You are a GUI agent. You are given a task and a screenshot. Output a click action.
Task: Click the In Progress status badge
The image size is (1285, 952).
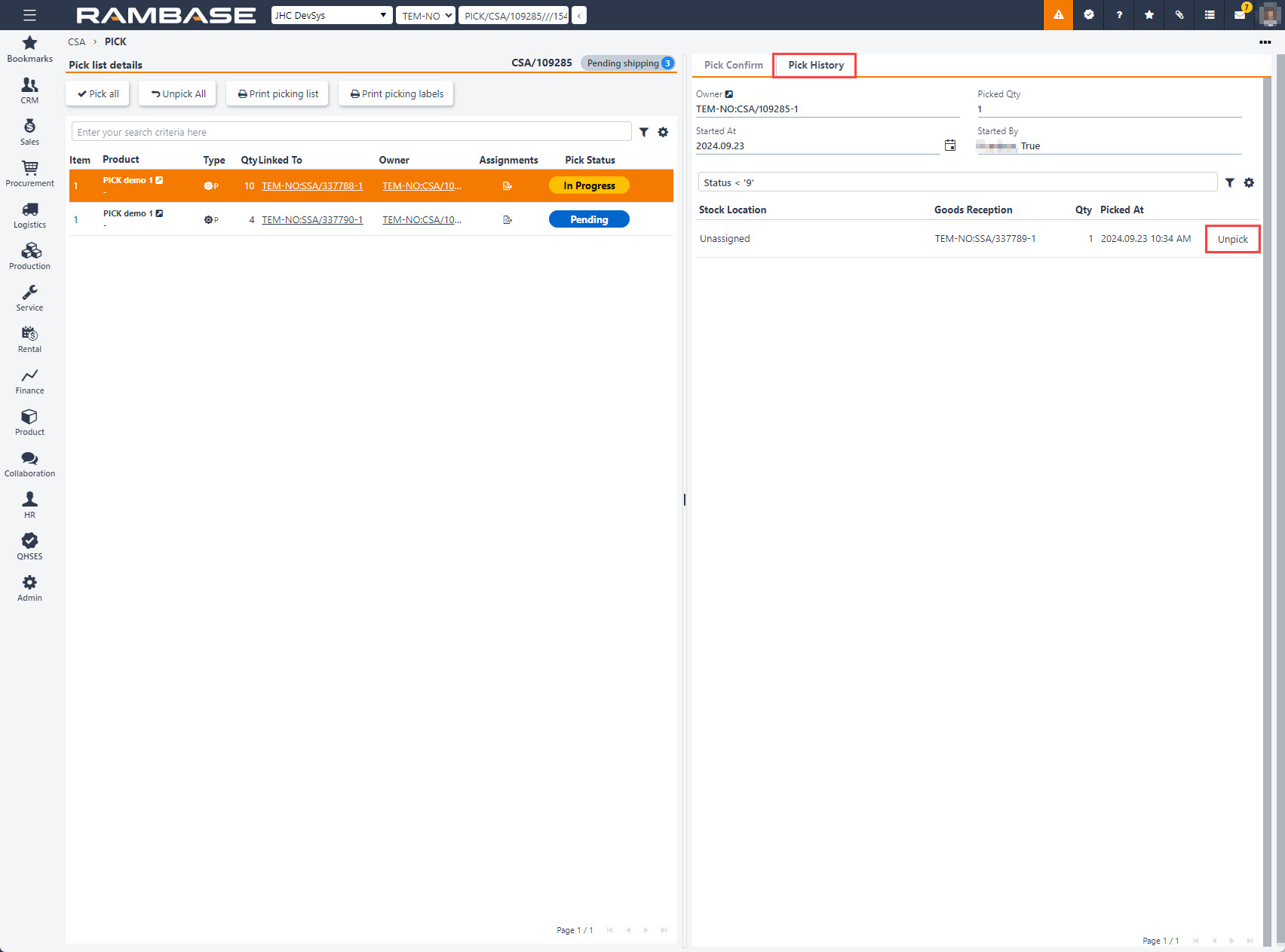pos(589,185)
